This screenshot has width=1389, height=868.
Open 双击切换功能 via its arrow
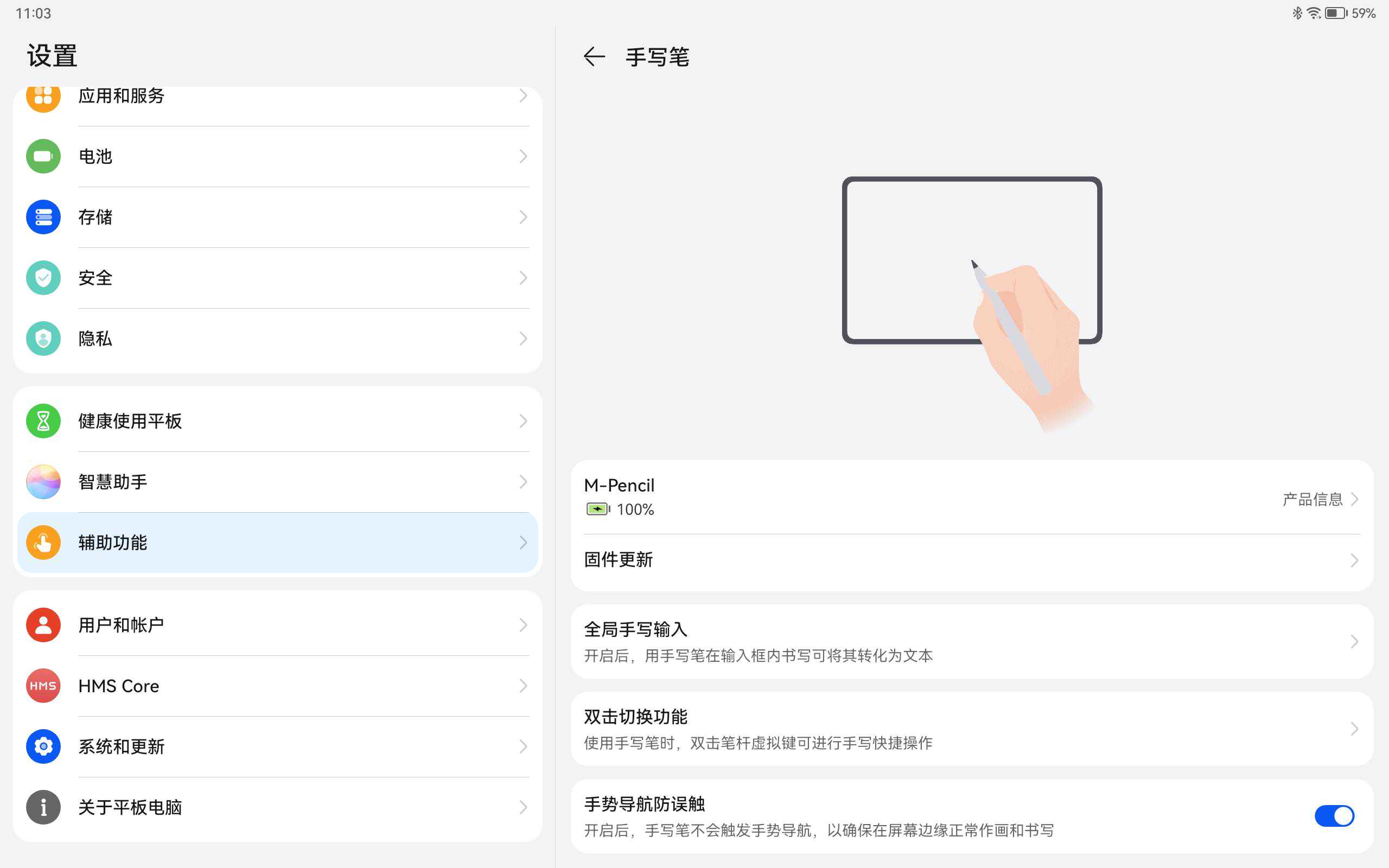1354,729
